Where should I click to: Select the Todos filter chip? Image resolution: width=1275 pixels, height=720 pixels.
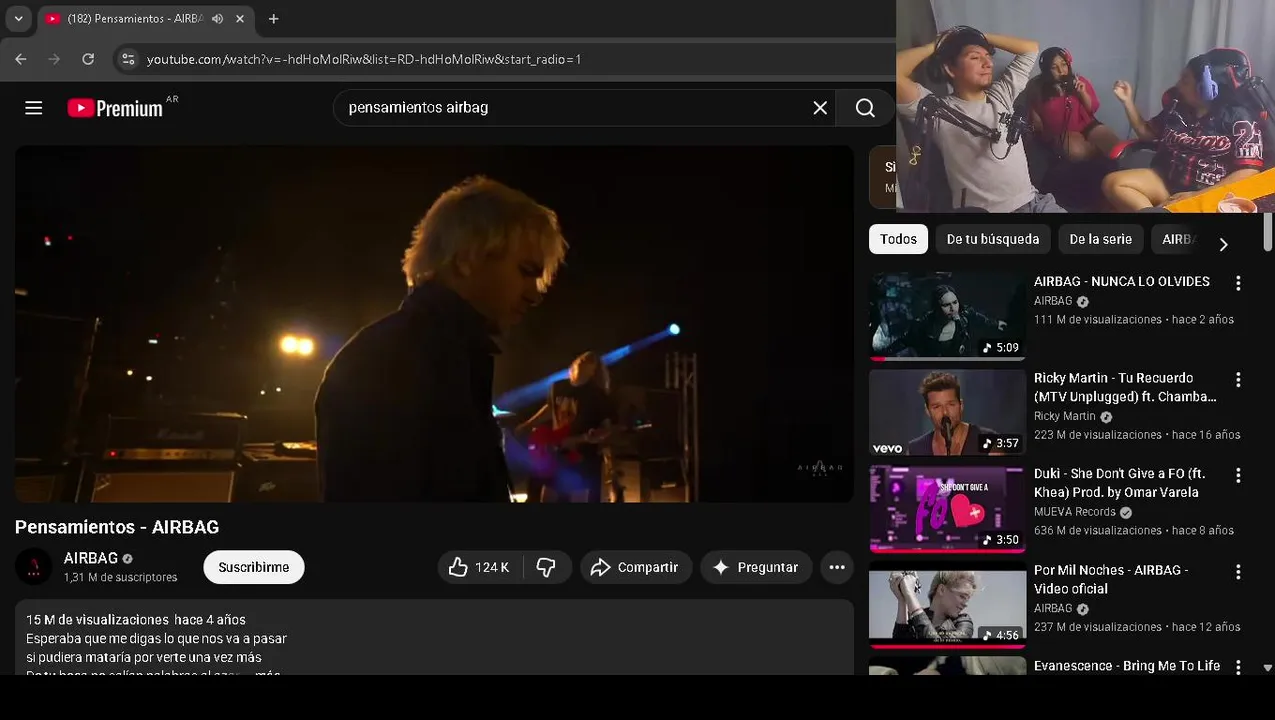click(x=898, y=239)
